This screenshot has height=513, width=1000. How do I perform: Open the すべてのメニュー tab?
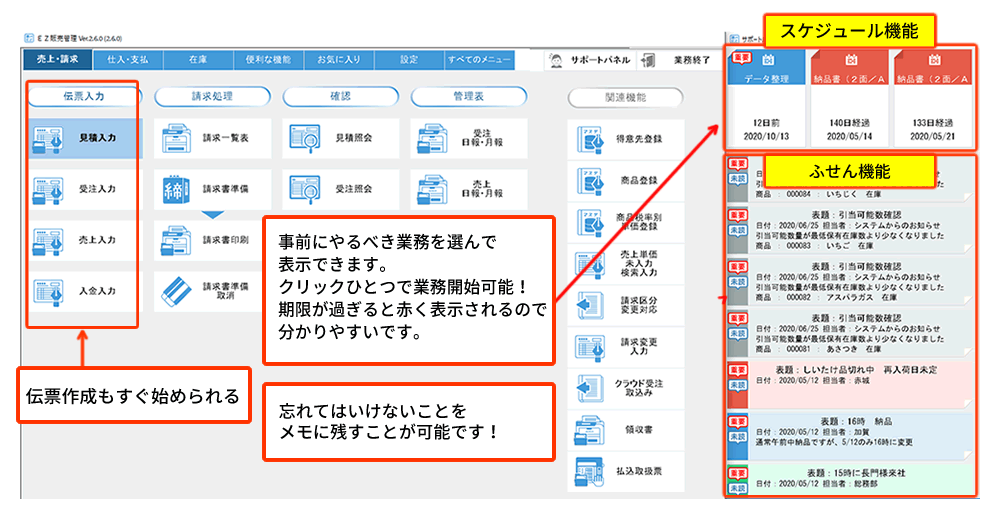479,60
